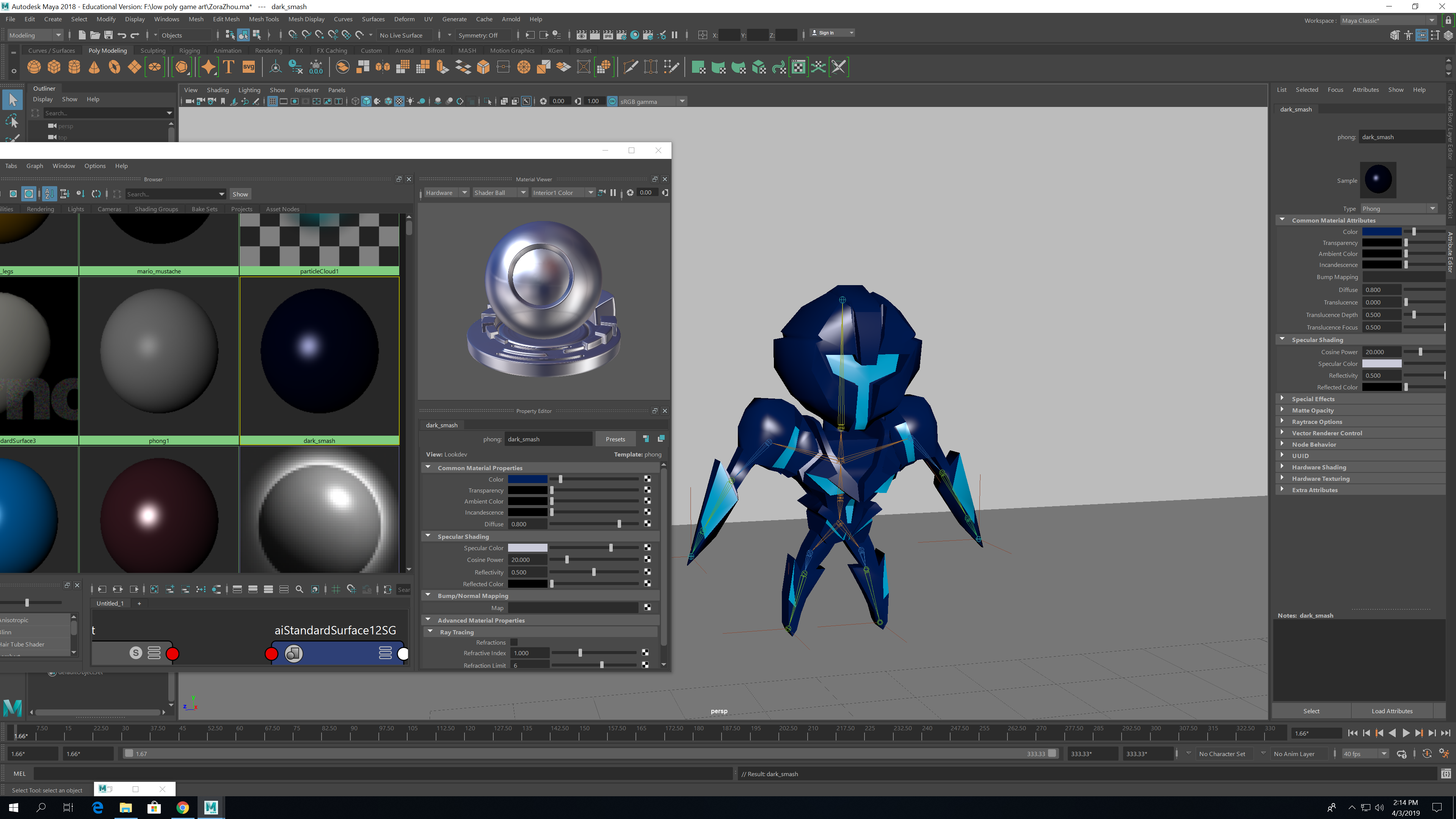Click play forwards on the timeline
Viewport: 1456px width, 819px height.
[x=1406, y=733]
